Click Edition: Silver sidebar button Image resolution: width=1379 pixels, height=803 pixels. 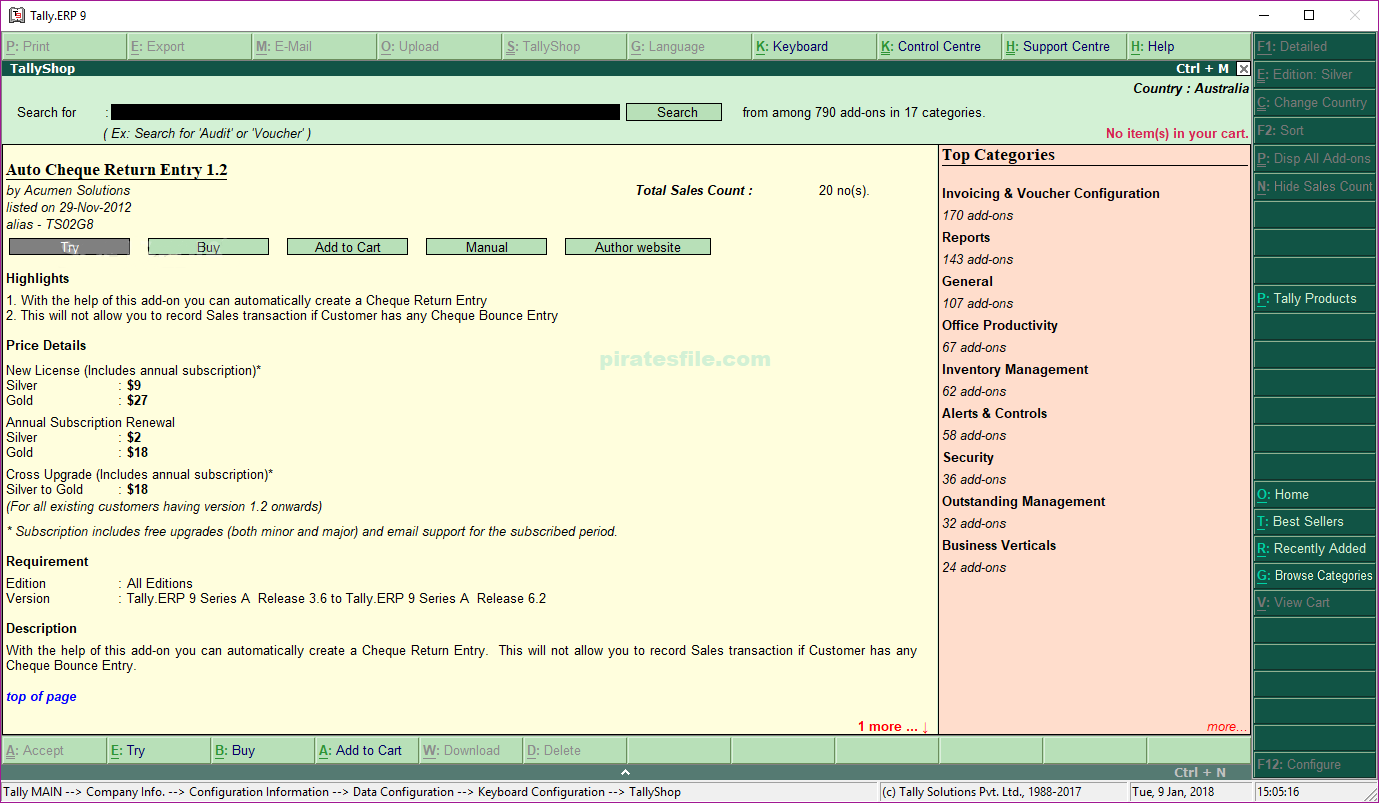1315,74
